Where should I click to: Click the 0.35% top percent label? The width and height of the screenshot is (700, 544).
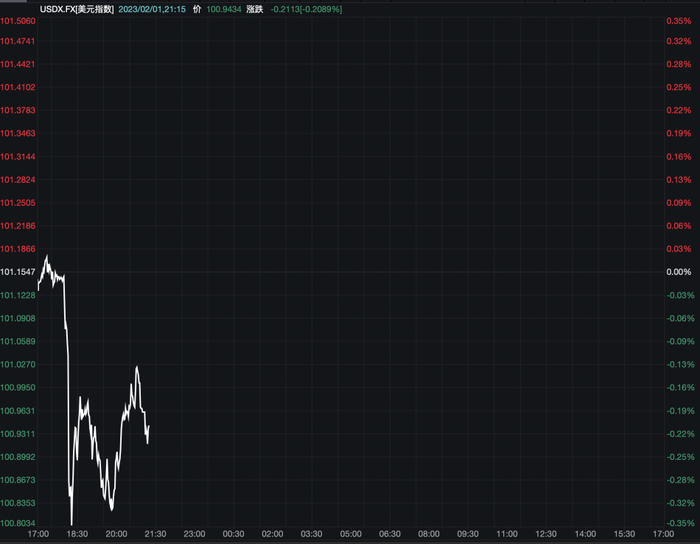pyautogui.click(x=679, y=18)
